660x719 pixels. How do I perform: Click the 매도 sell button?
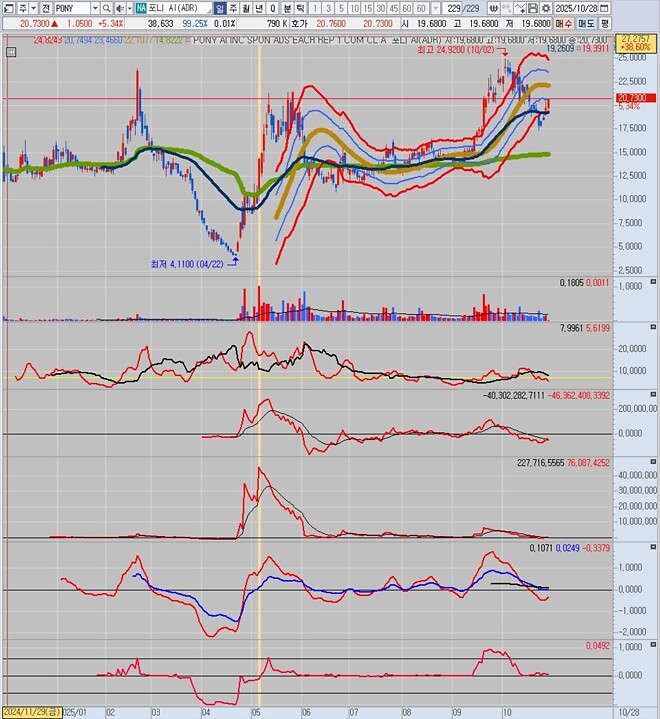pos(586,23)
